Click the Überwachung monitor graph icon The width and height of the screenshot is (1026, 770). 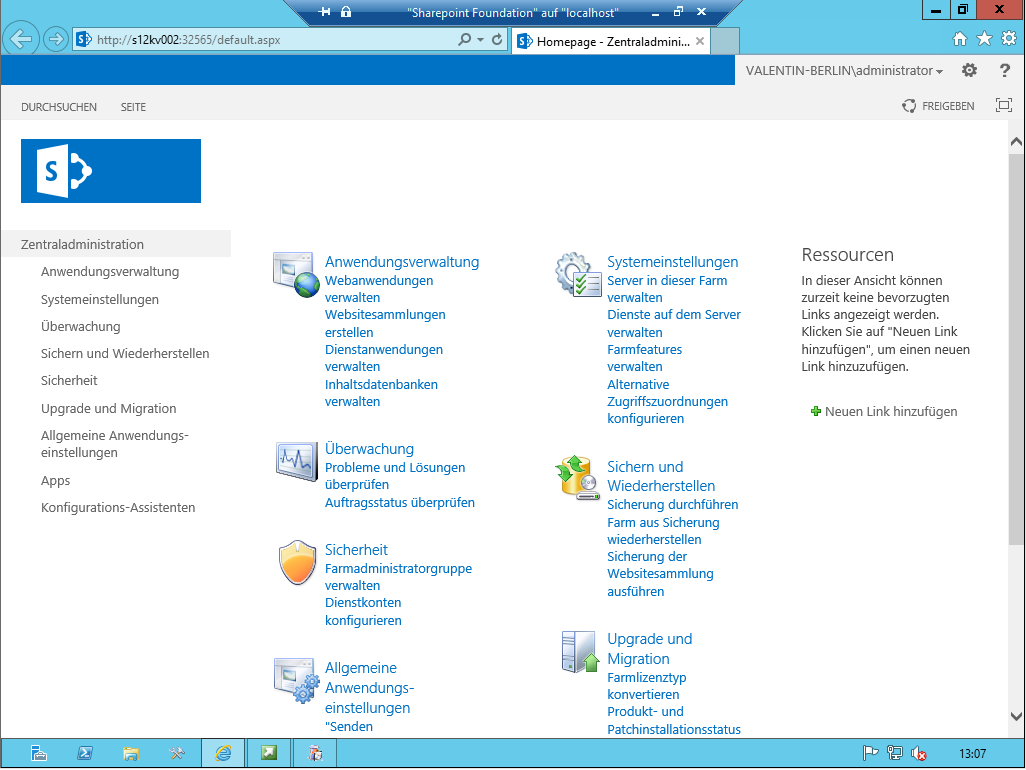click(296, 461)
